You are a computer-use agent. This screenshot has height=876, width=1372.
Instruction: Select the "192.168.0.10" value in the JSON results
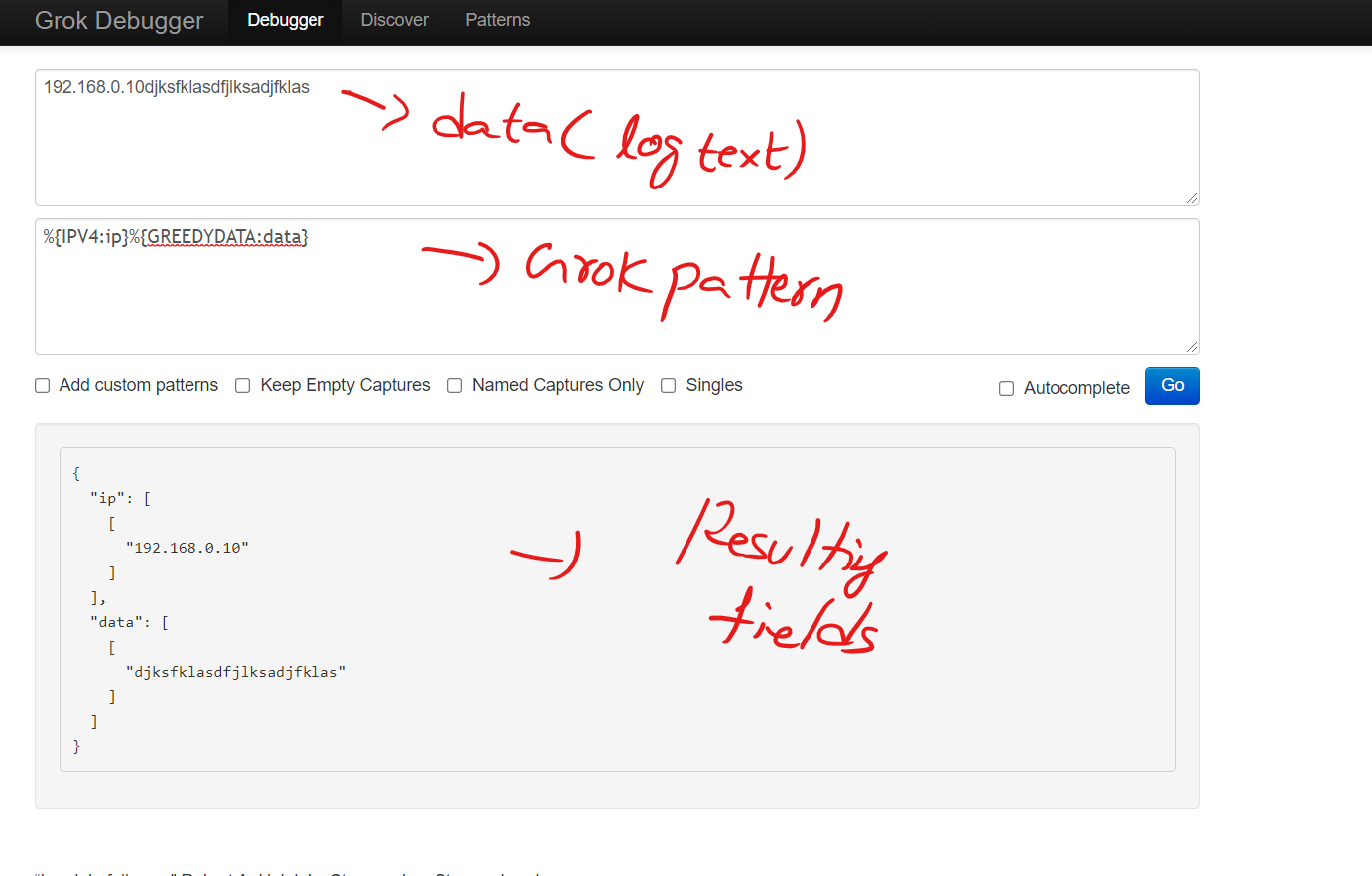[x=187, y=548]
